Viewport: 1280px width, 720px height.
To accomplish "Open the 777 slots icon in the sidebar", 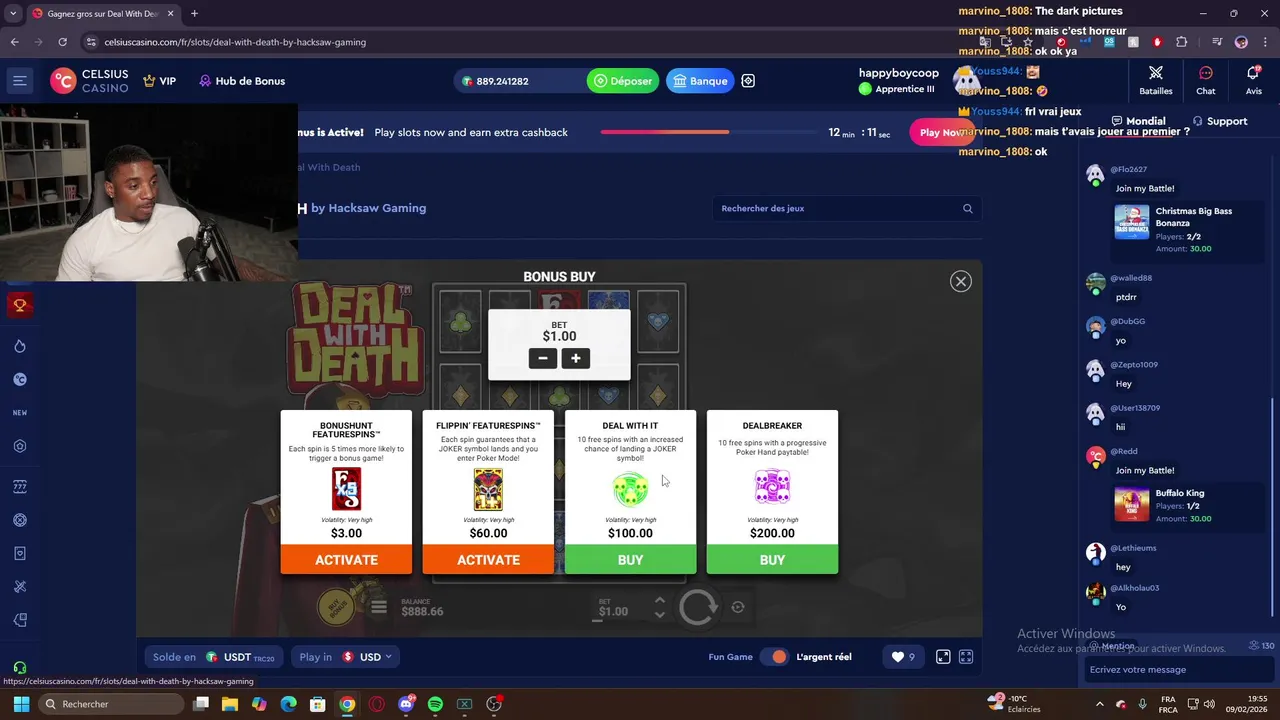I will pos(20,487).
